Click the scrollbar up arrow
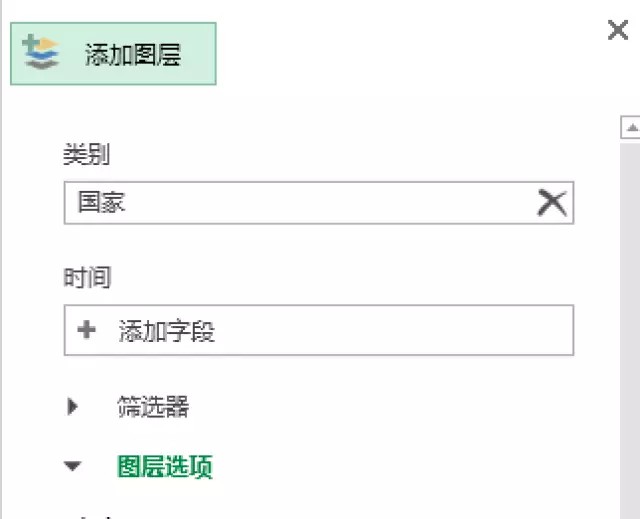 point(630,127)
